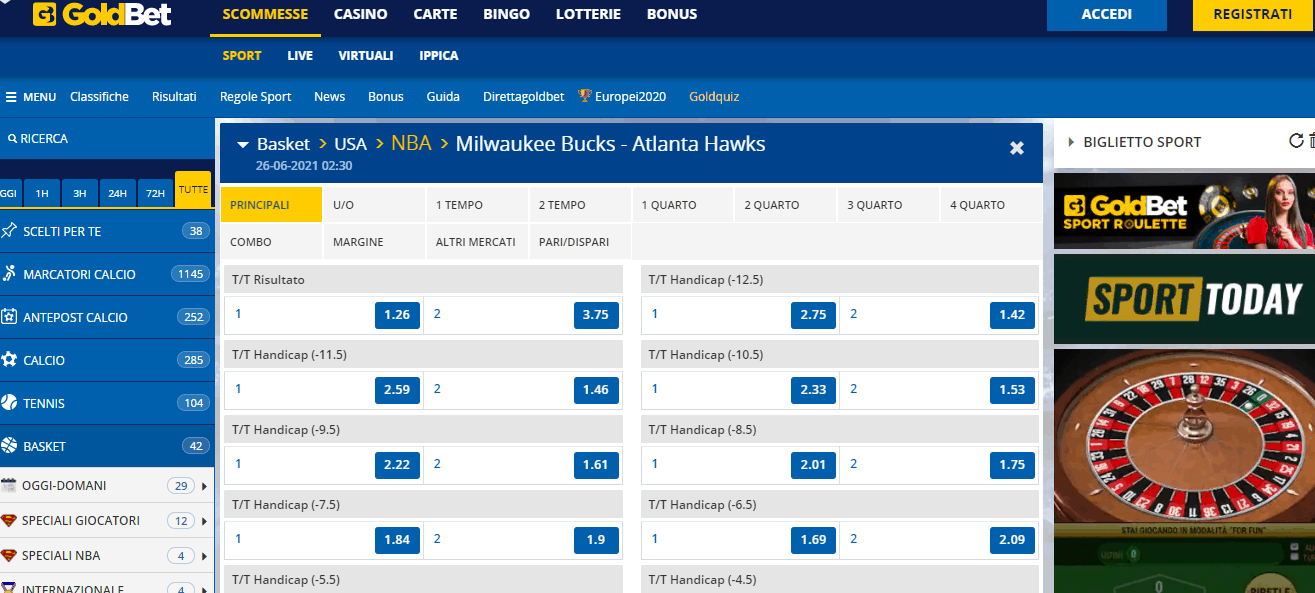Expand the Biglietto Sport panel

click(1071, 142)
